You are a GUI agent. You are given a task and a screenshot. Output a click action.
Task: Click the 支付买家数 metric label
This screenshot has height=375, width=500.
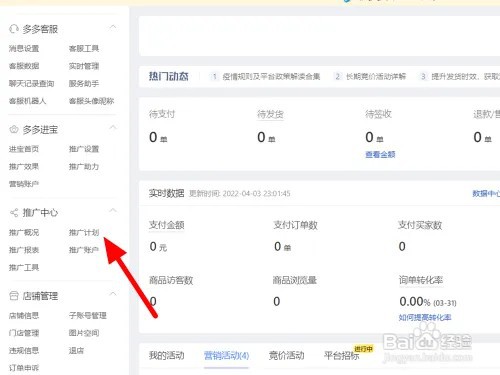coord(420,225)
